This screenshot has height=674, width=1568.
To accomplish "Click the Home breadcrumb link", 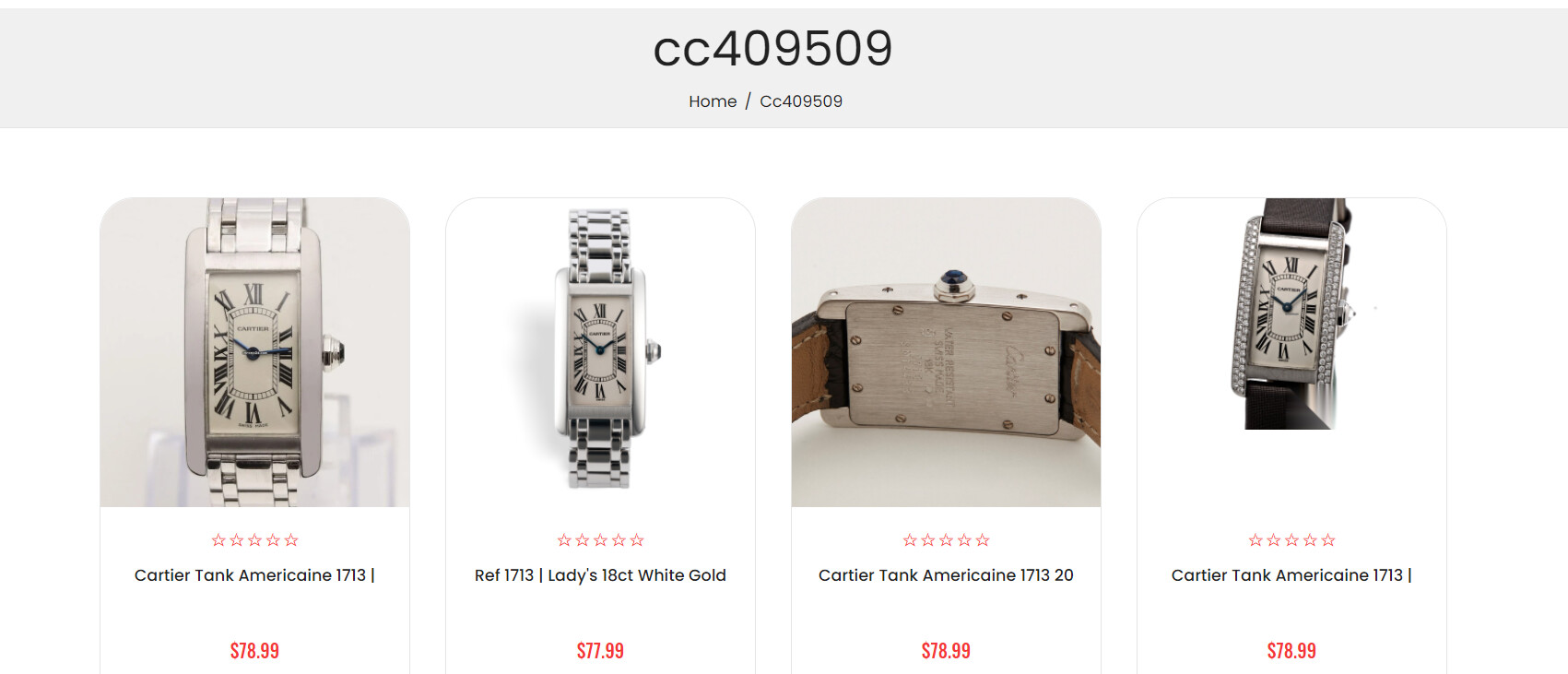I will pyautogui.click(x=713, y=101).
